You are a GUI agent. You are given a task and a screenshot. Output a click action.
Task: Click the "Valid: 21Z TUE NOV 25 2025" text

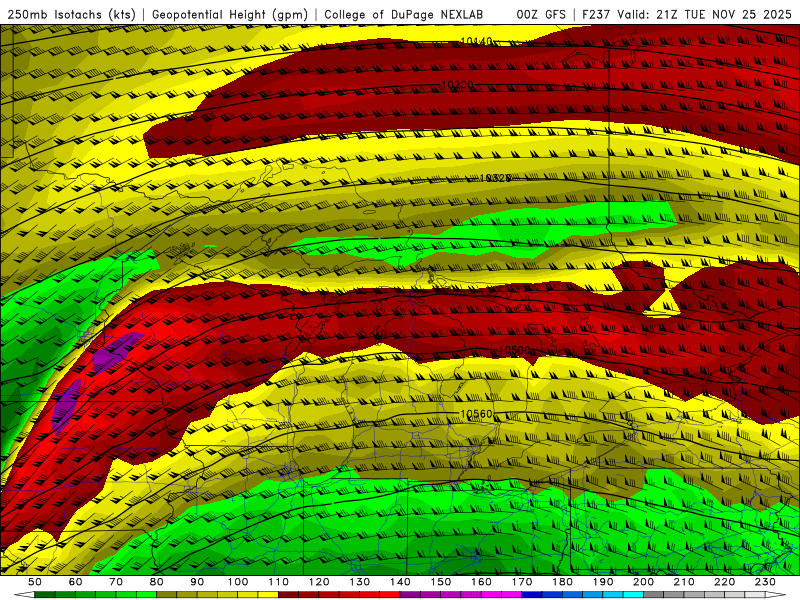click(x=704, y=15)
